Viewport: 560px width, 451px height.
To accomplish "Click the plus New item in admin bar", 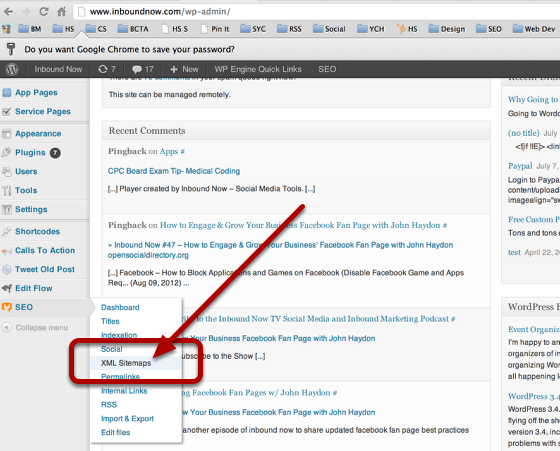I will coord(184,69).
